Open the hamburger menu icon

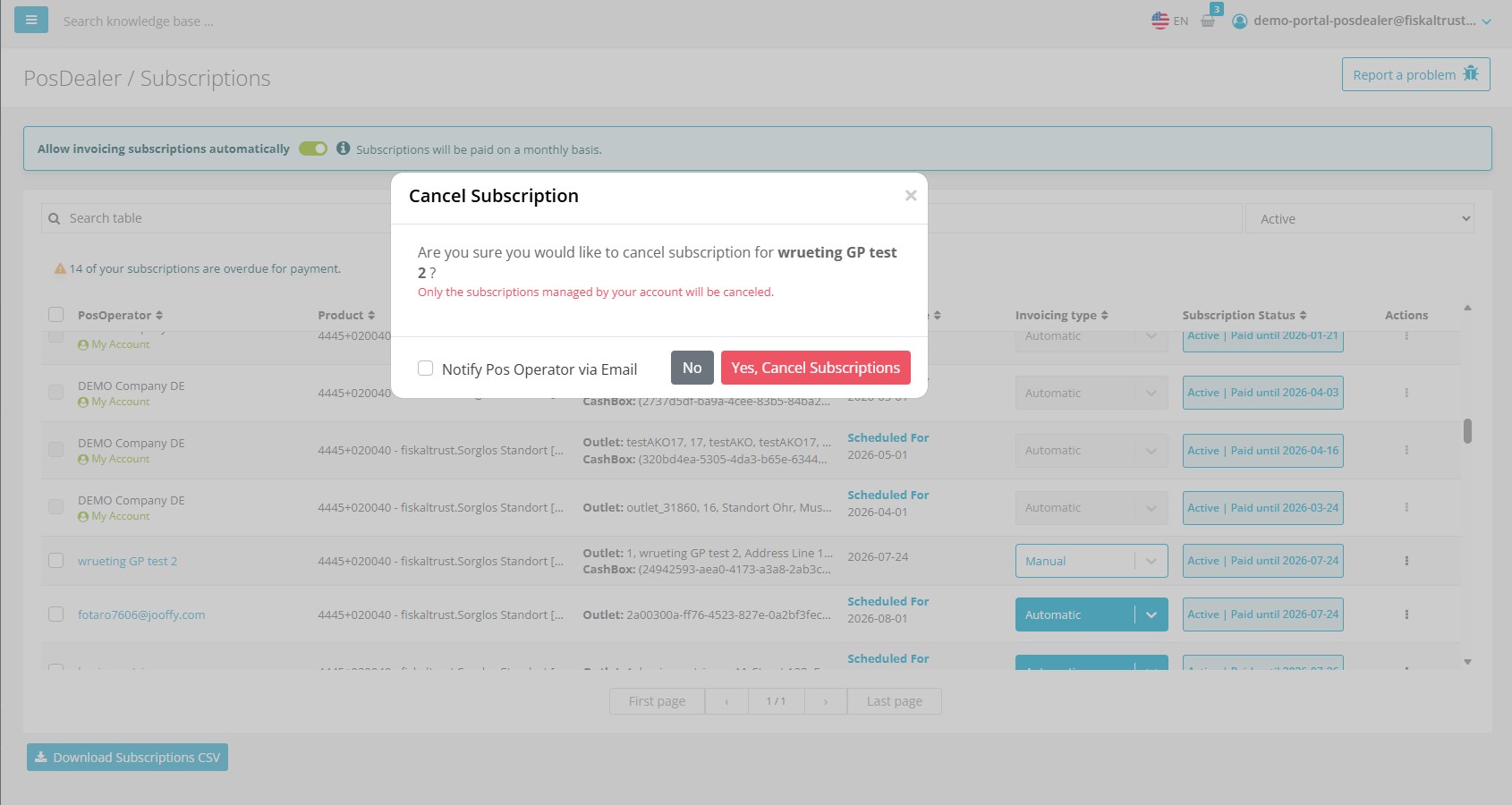30,19
